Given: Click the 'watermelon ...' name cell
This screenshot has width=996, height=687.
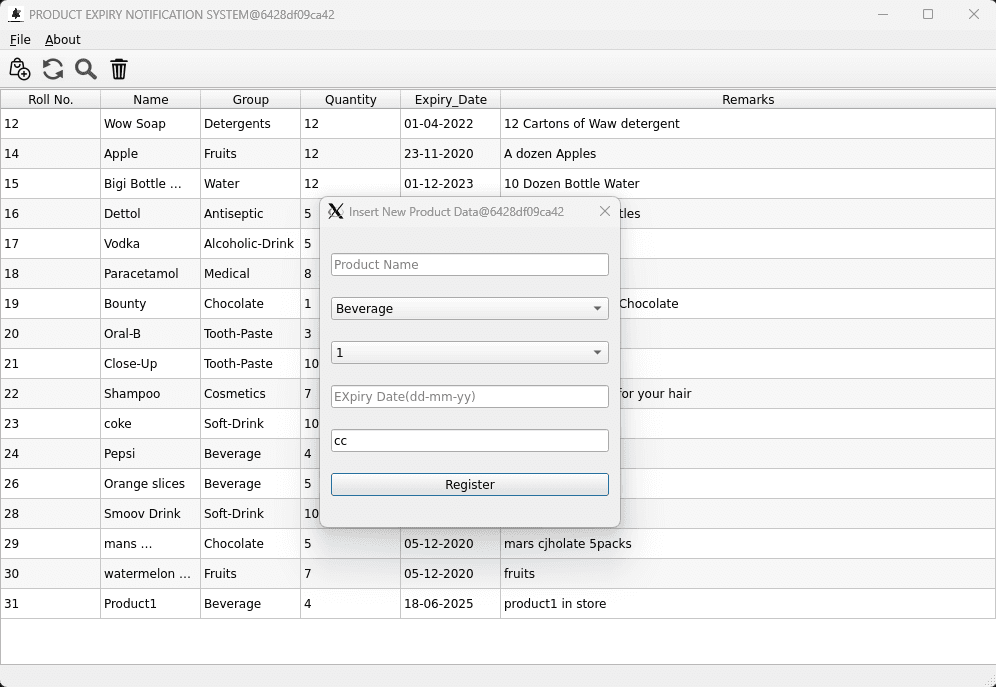Looking at the screenshot, I should coord(151,573).
